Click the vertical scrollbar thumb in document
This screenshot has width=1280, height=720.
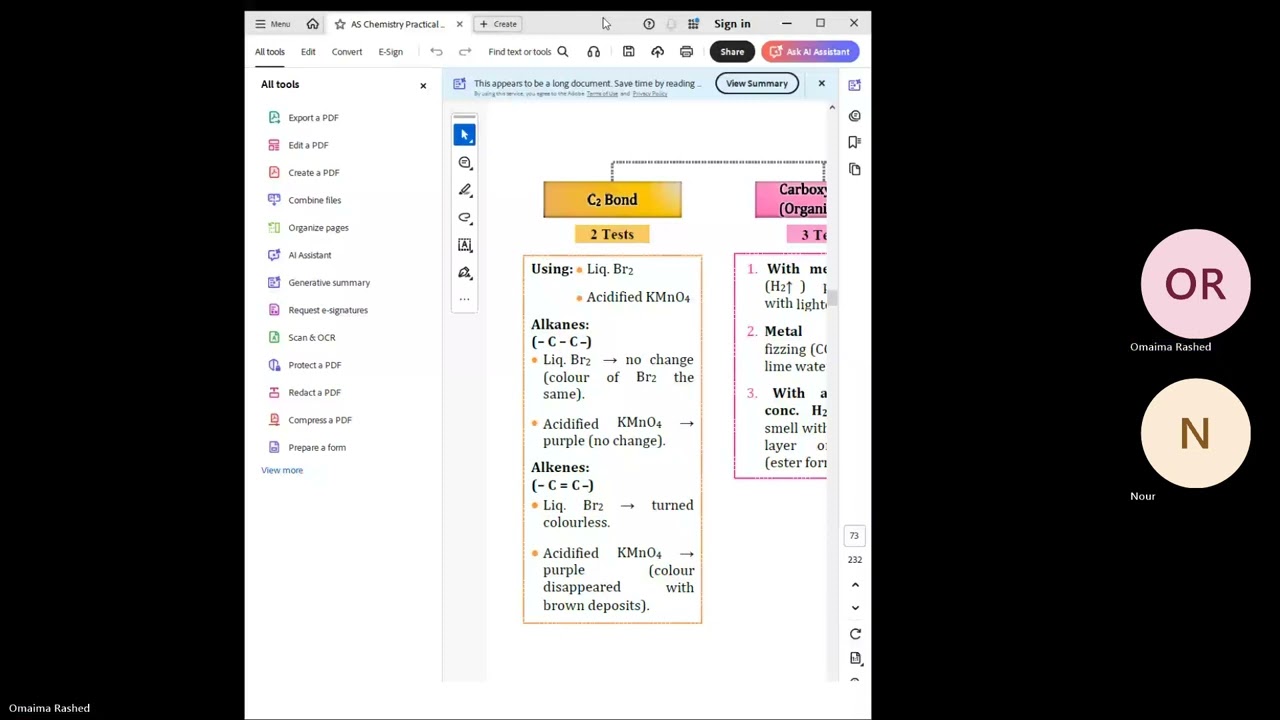tap(832, 297)
